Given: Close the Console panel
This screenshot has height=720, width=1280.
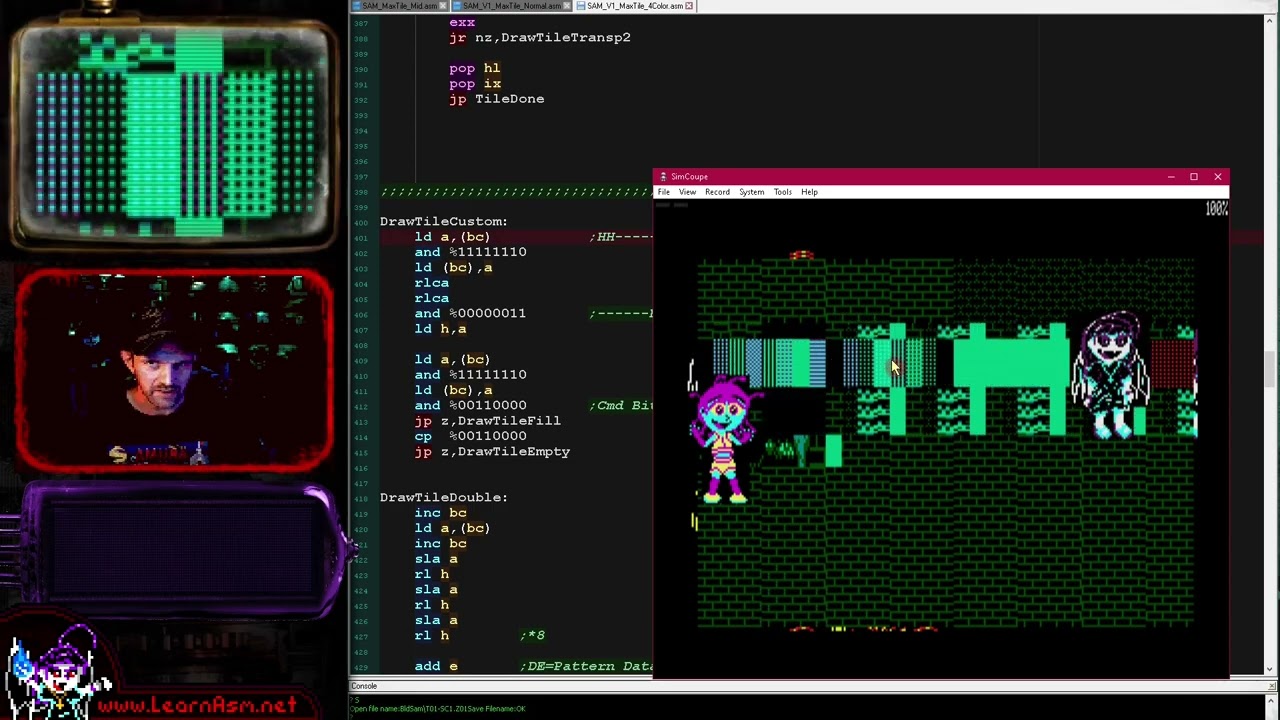Looking at the screenshot, I should click(1272, 686).
